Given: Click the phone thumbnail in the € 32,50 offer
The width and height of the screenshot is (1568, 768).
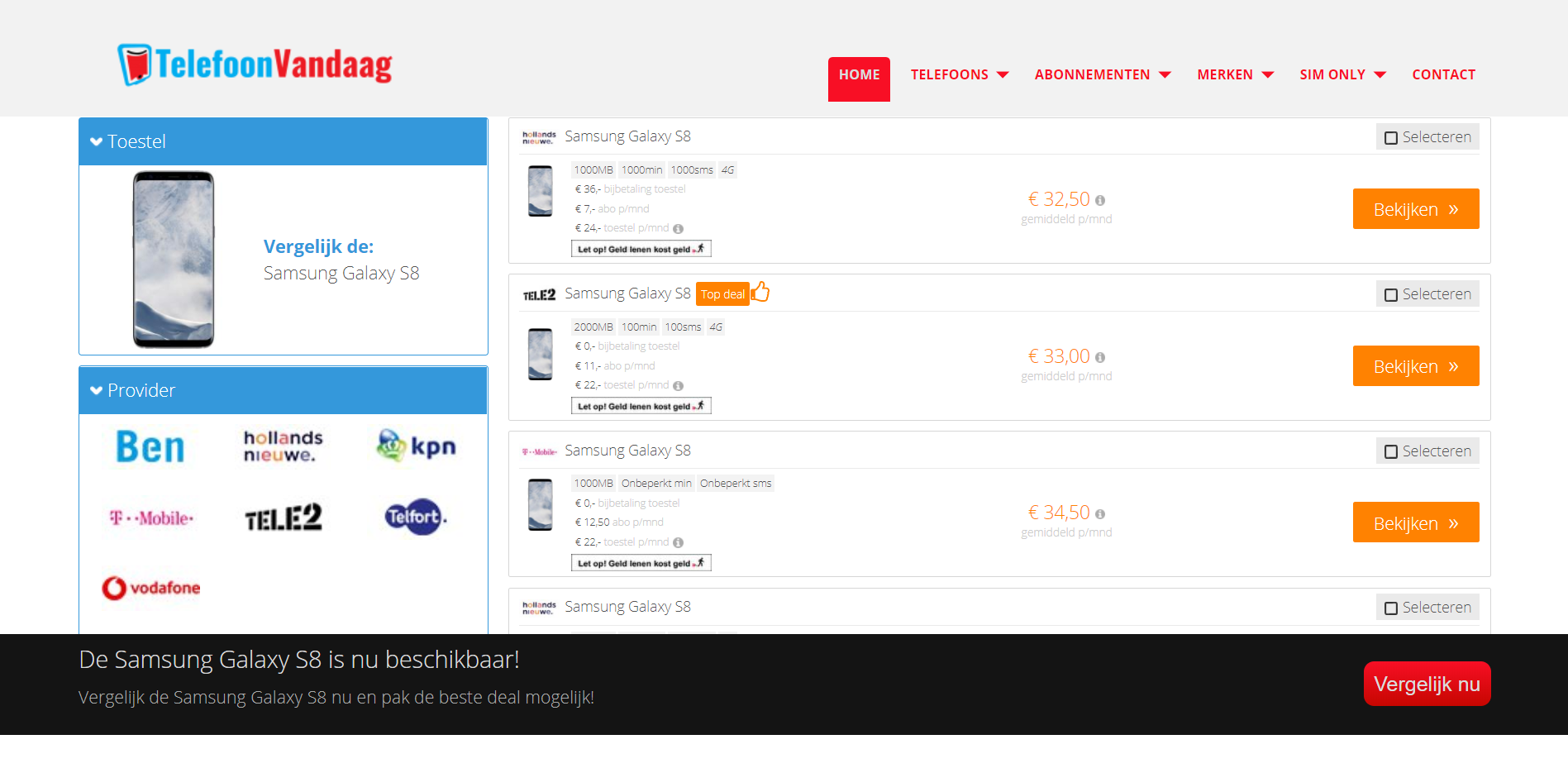Looking at the screenshot, I should point(541,191).
